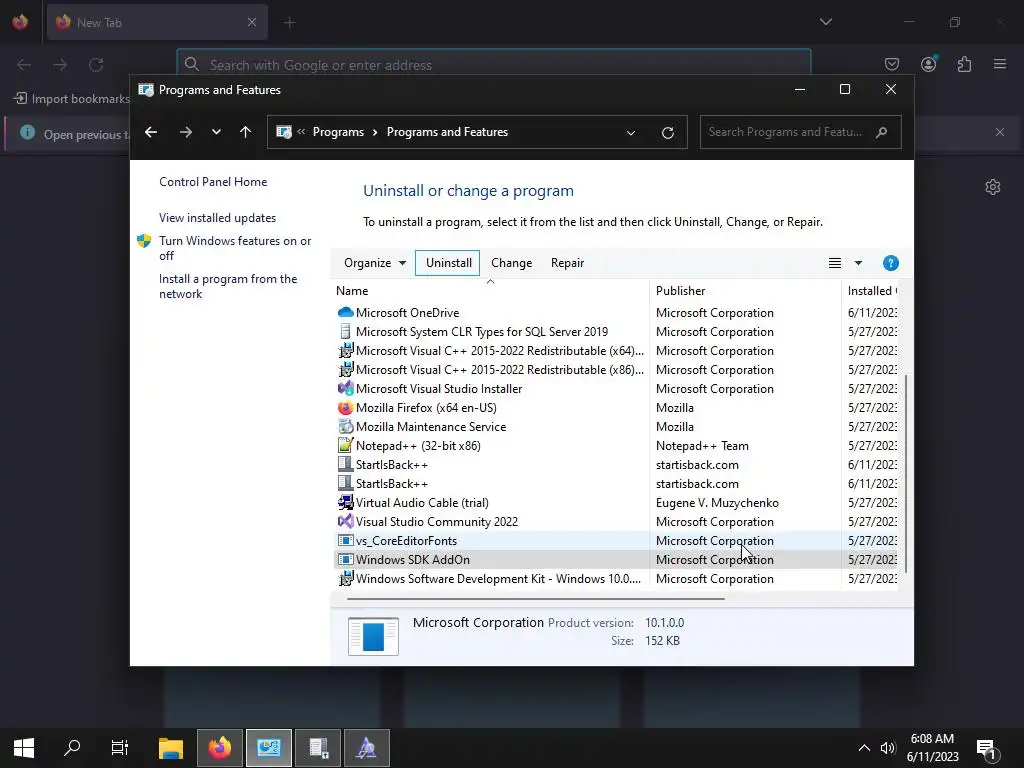The width and height of the screenshot is (1024, 768).
Task: Show hidden system tray icons
Action: (x=863, y=748)
